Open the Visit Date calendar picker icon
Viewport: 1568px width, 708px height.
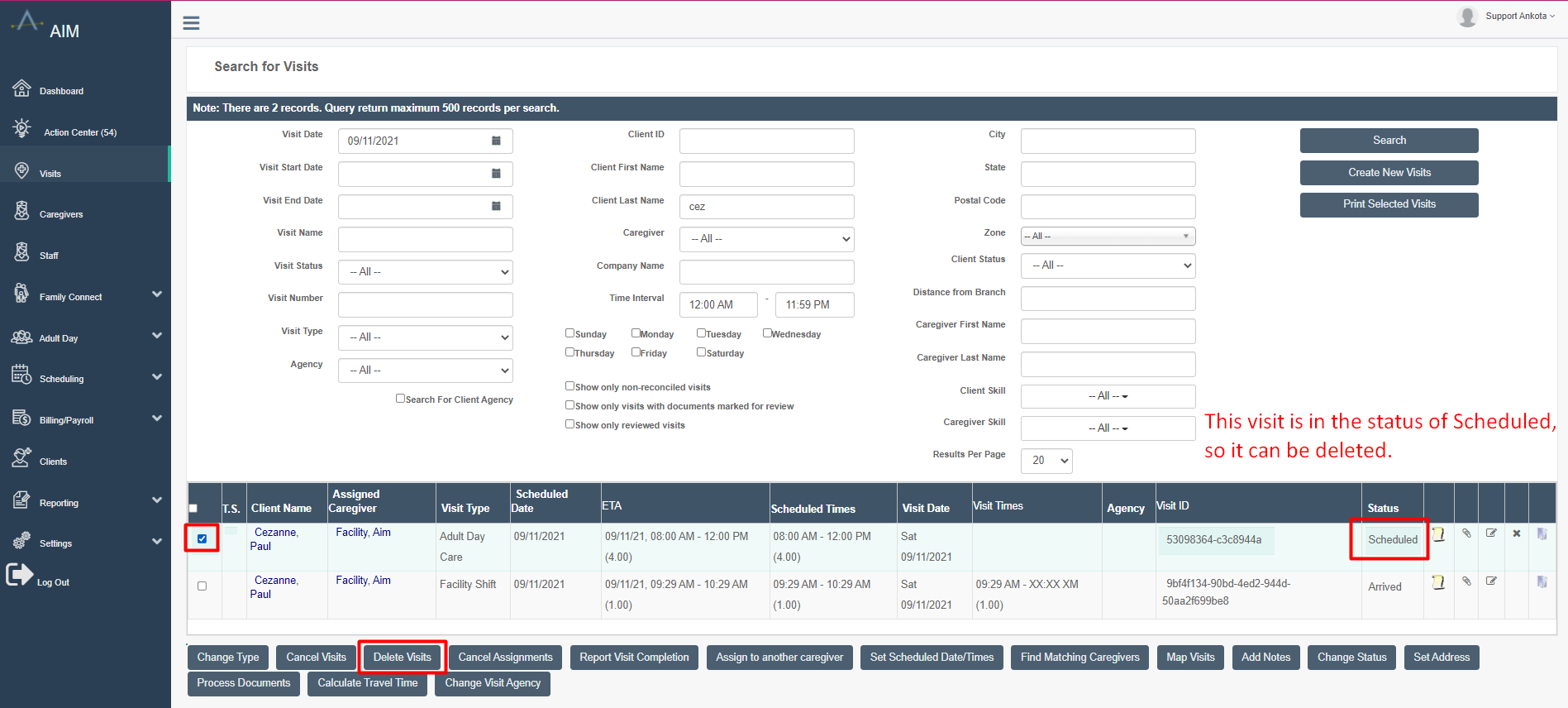(496, 141)
